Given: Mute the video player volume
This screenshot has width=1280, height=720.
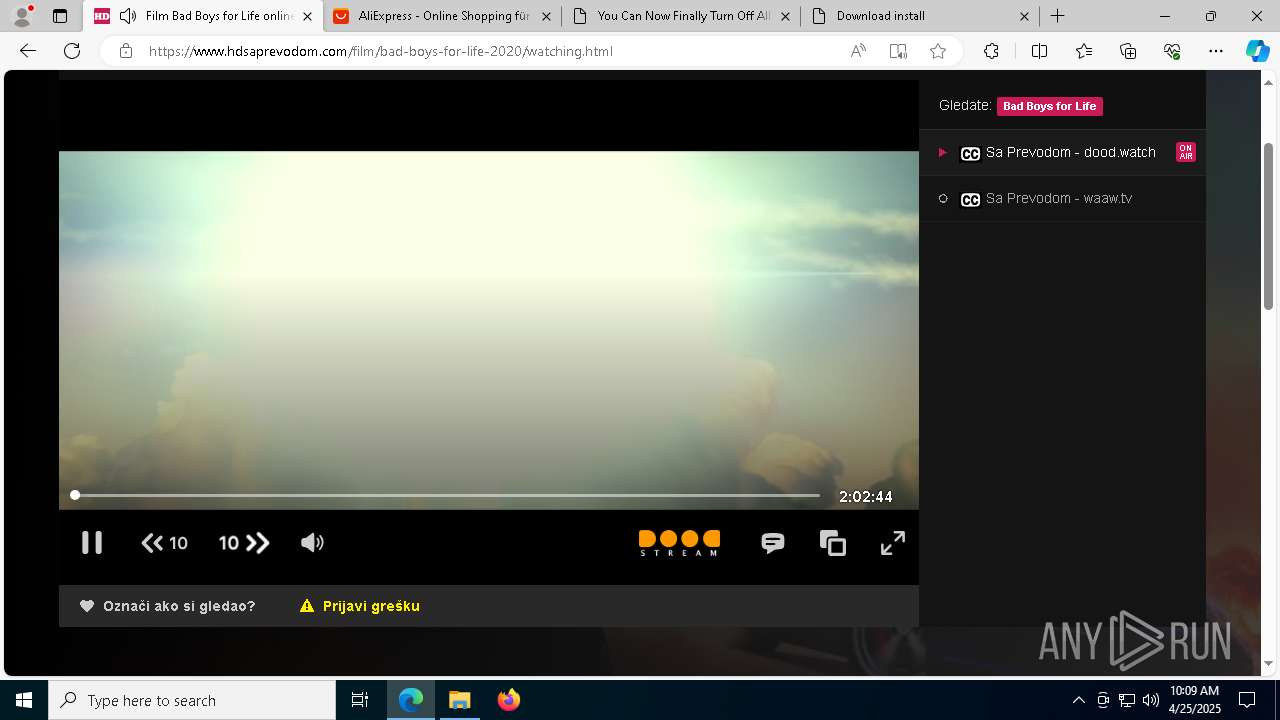Looking at the screenshot, I should click(312, 542).
